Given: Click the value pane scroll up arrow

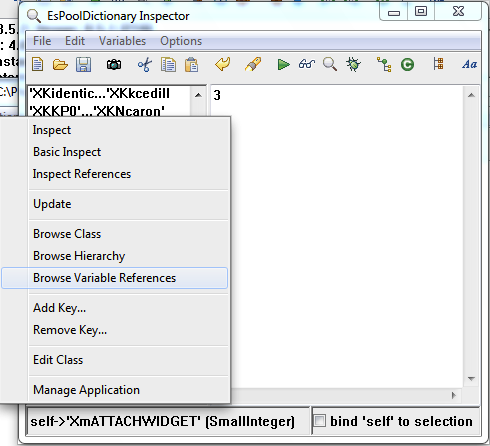Looking at the screenshot, I should point(471,95).
